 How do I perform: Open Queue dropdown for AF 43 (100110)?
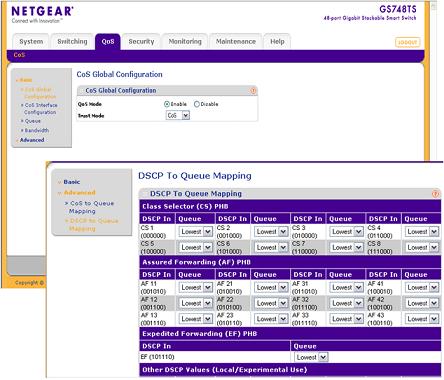click(x=422, y=319)
